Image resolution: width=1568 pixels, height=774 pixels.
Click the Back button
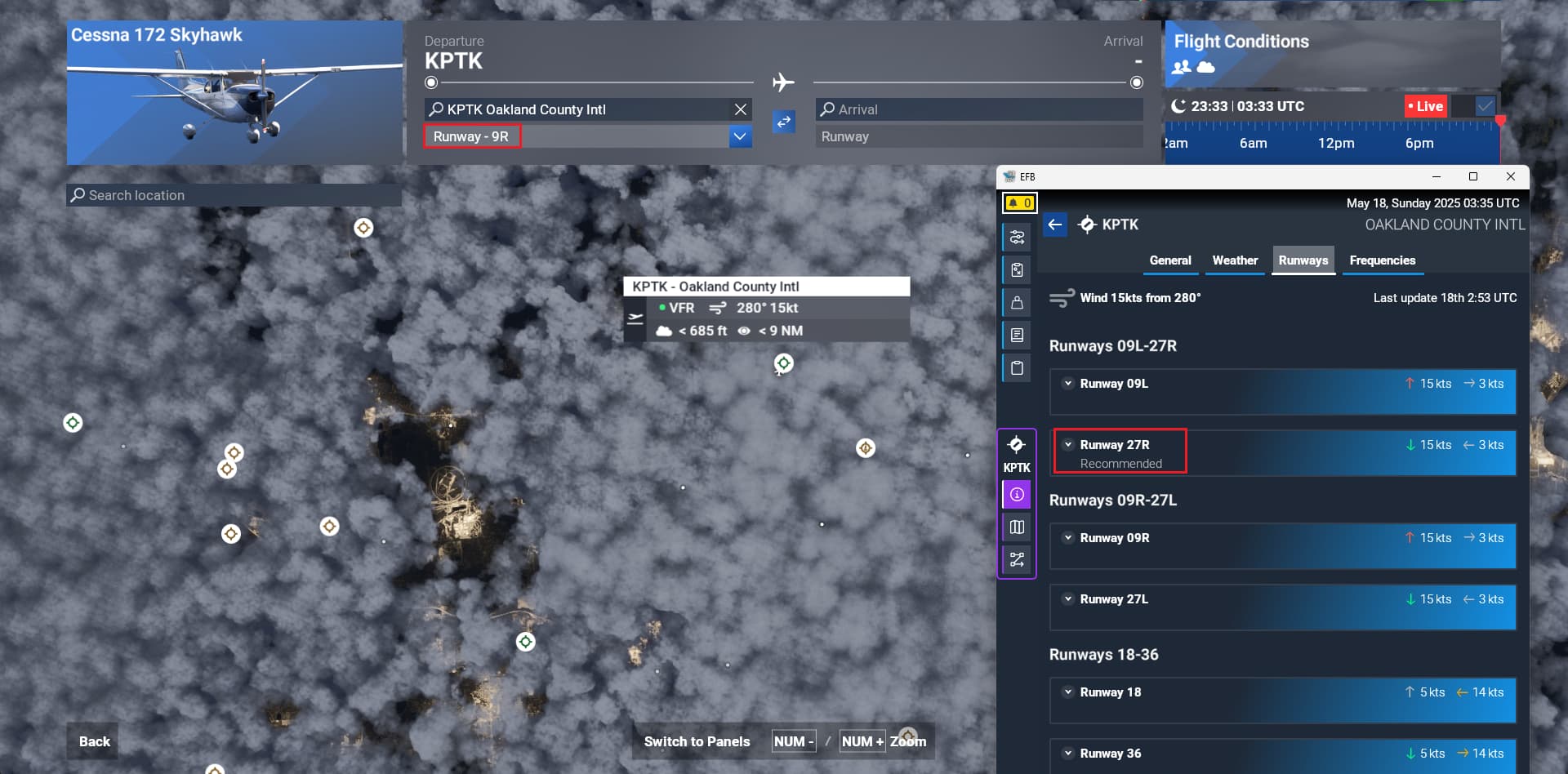(94, 741)
